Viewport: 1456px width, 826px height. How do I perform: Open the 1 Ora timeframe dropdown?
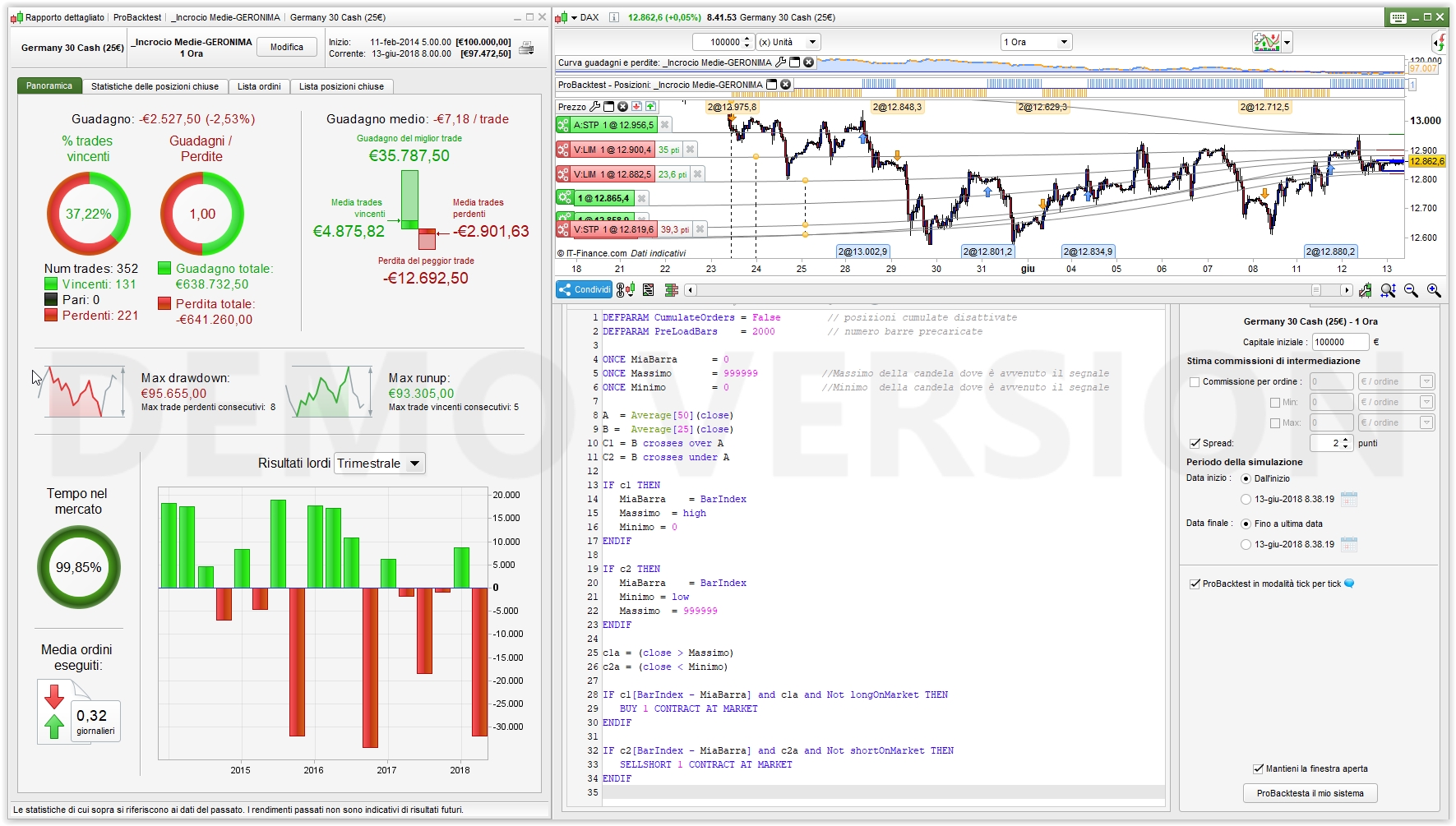(x=1036, y=42)
